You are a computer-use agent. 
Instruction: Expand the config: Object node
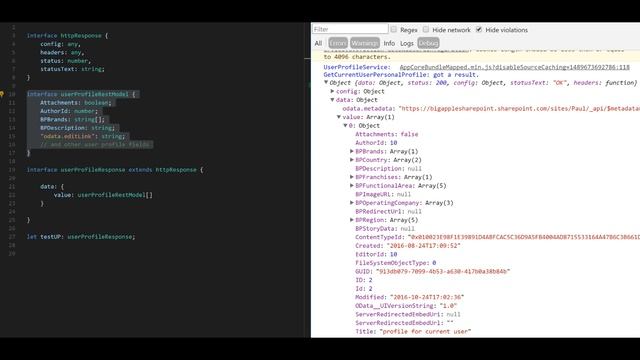(x=333, y=91)
